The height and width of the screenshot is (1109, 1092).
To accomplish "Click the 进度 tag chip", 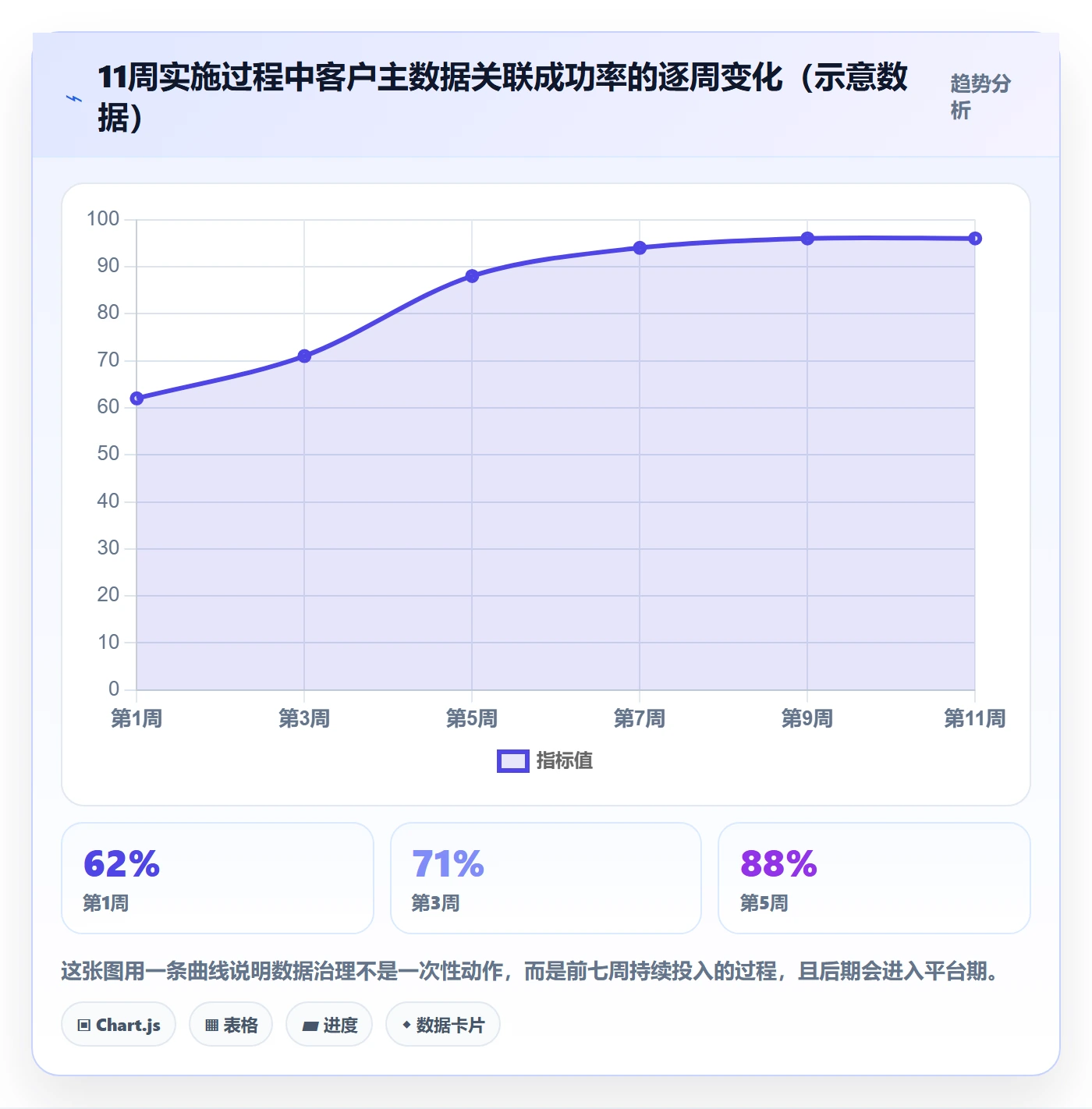I will coord(329,1025).
